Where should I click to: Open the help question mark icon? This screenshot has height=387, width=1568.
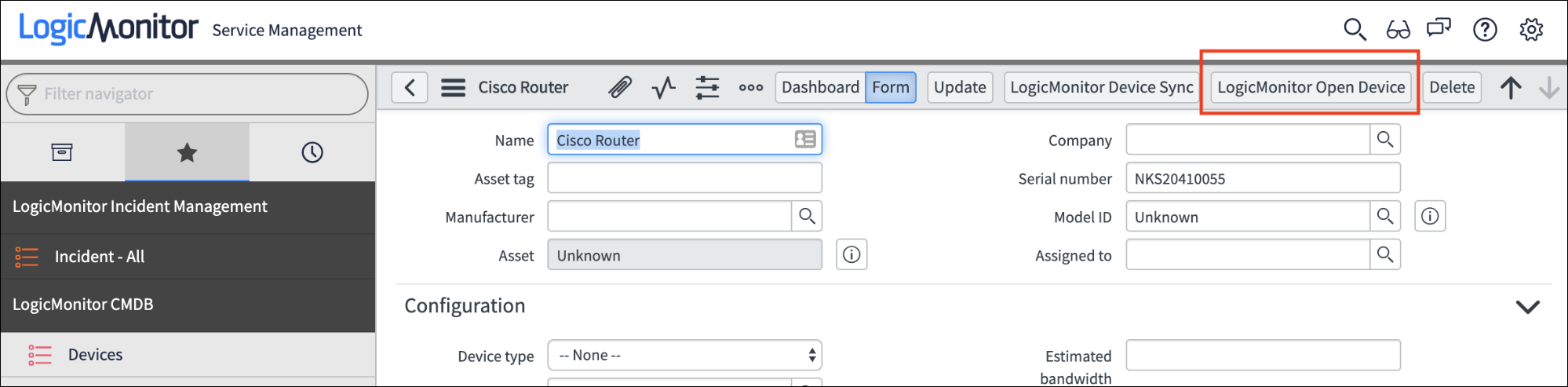pyautogui.click(x=1485, y=30)
